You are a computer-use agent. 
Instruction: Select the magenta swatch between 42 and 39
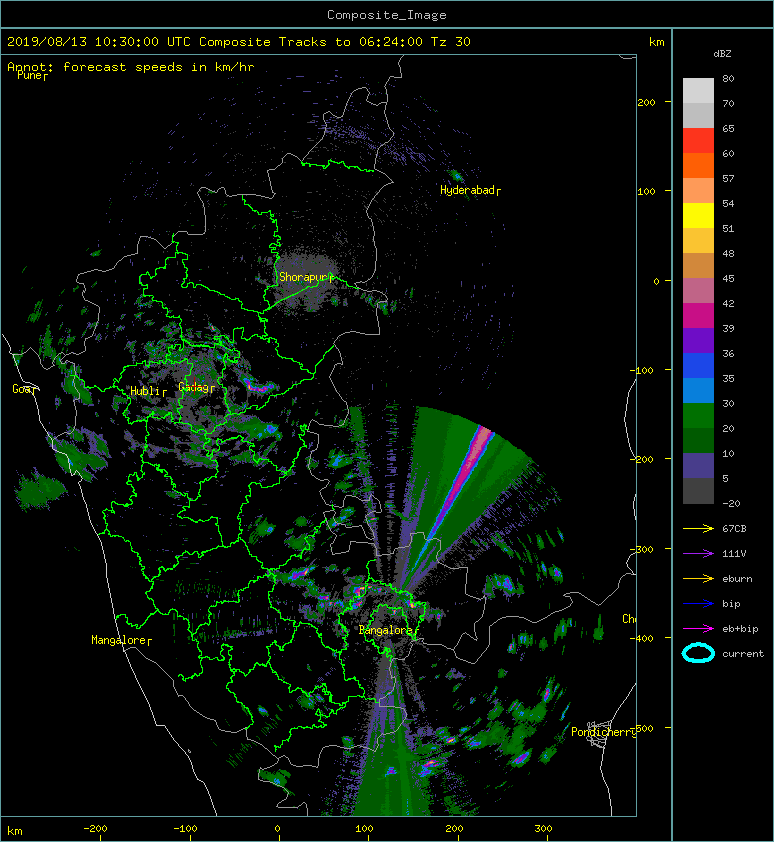click(x=698, y=316)
